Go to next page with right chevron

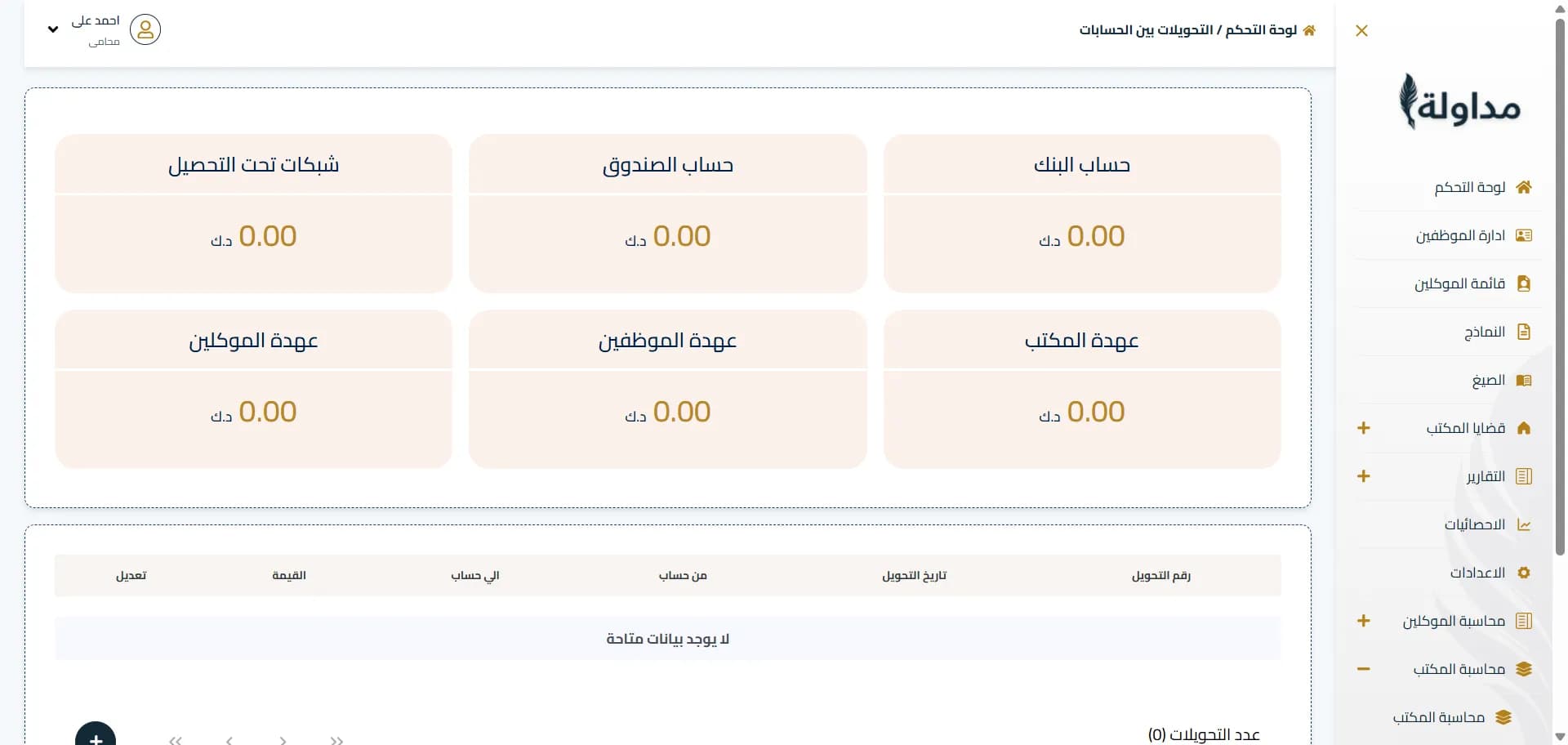pyautogui.click(x=283, y=740)
